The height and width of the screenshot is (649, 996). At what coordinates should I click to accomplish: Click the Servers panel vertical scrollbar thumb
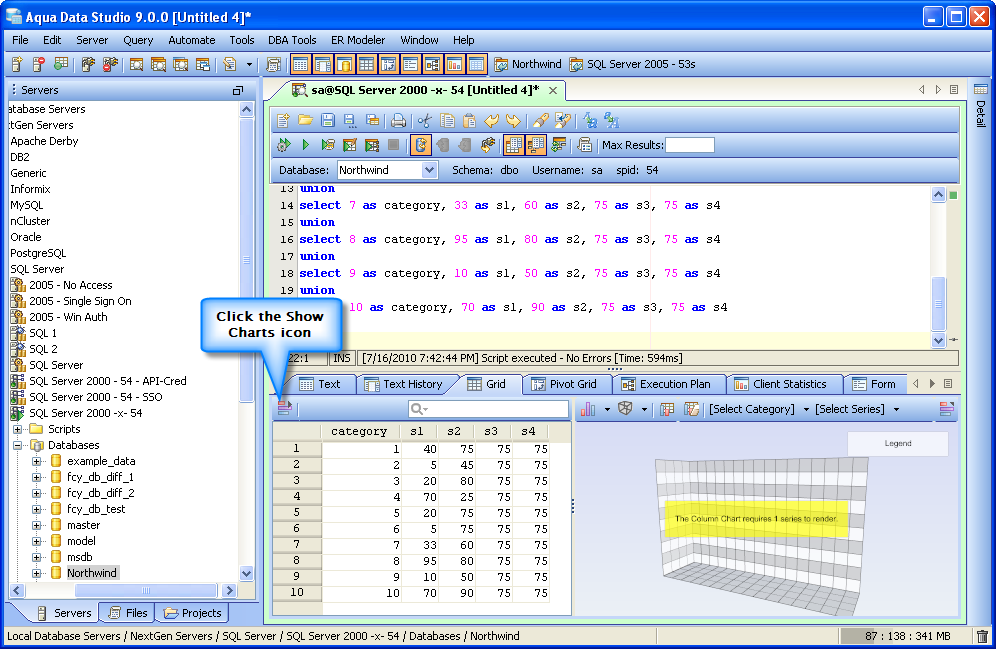tap(246, 260)
